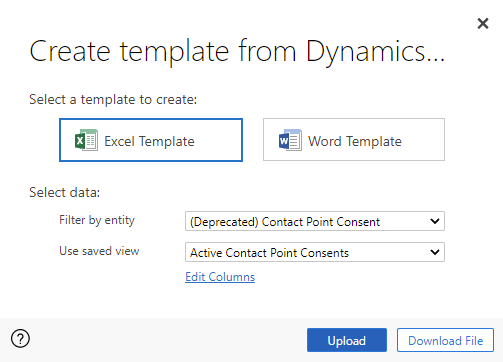Open the Edit Columns link
Screen dimensions: 503x362
click(x=220, y=277)
